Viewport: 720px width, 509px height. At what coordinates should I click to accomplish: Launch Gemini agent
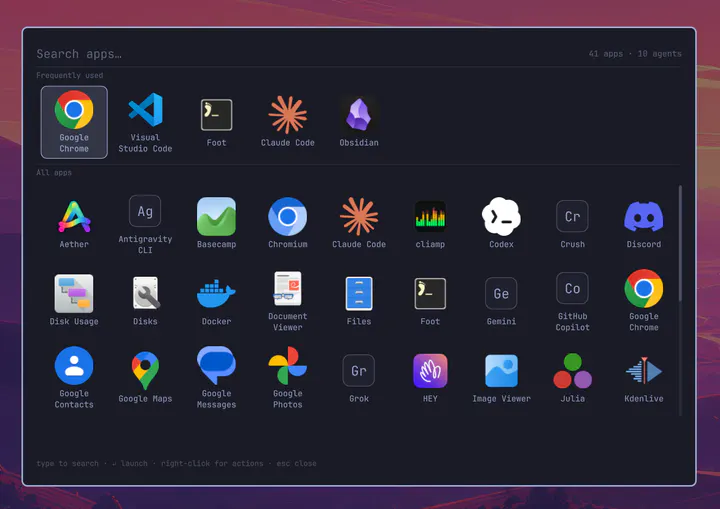(x=501, y=301)
